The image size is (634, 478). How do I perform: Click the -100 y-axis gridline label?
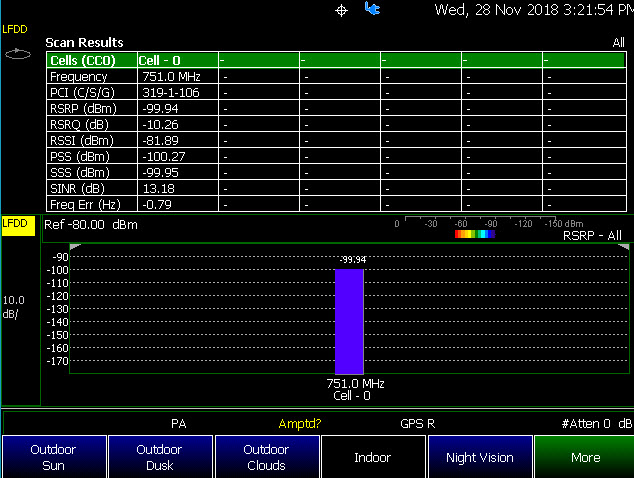(57, 270)
